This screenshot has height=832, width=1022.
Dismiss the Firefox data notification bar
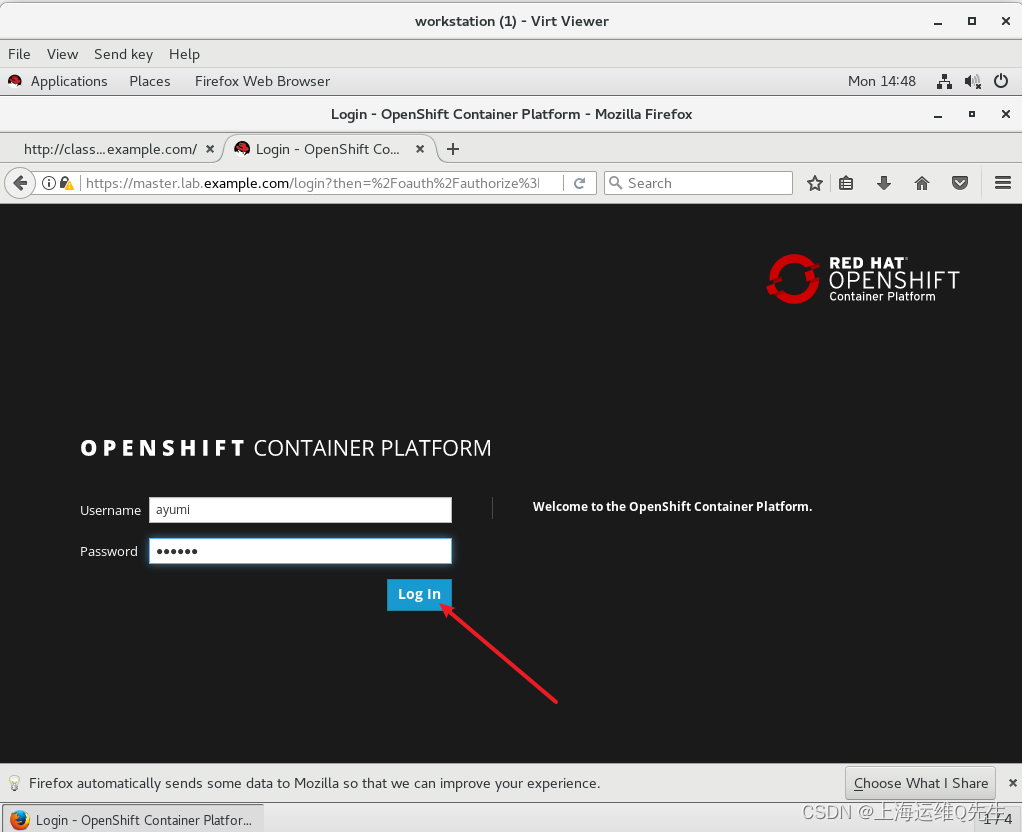pos(1012,783)
